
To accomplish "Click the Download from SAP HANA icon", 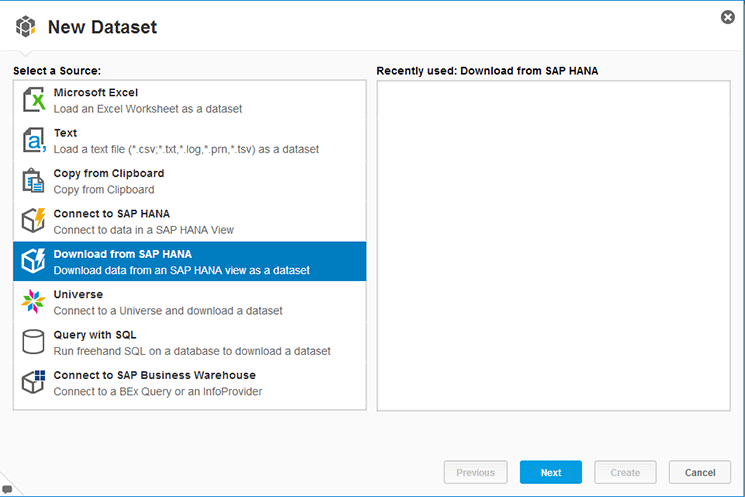I will tap(34, 261).
